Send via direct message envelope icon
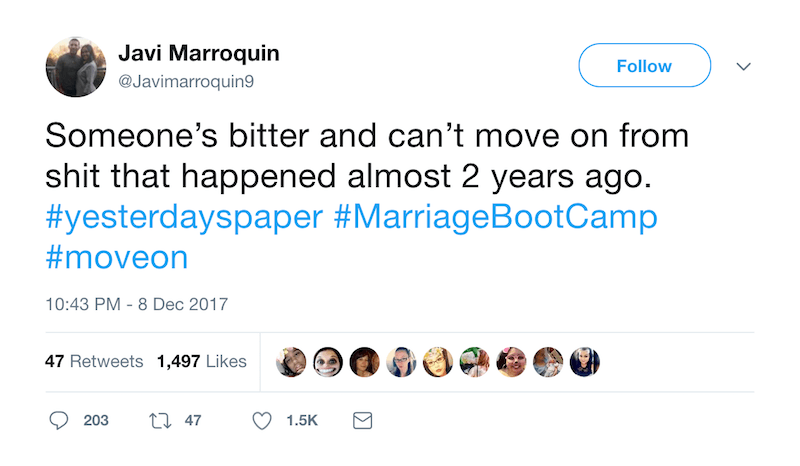Image resolution: width=800 pixels, height=466 pixels. tap(362, 421)
